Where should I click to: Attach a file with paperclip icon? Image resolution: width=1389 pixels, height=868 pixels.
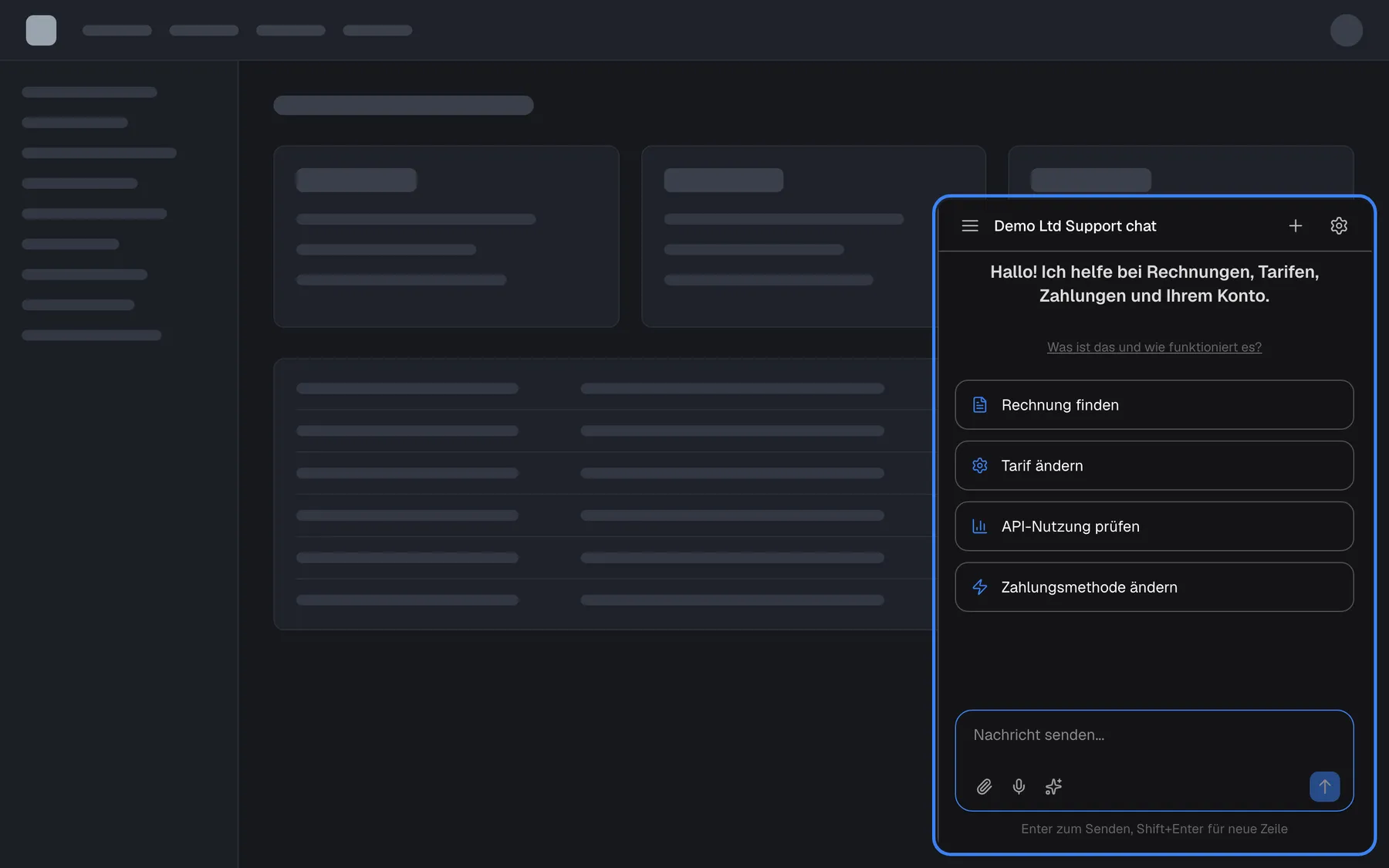tap(984, 786)
